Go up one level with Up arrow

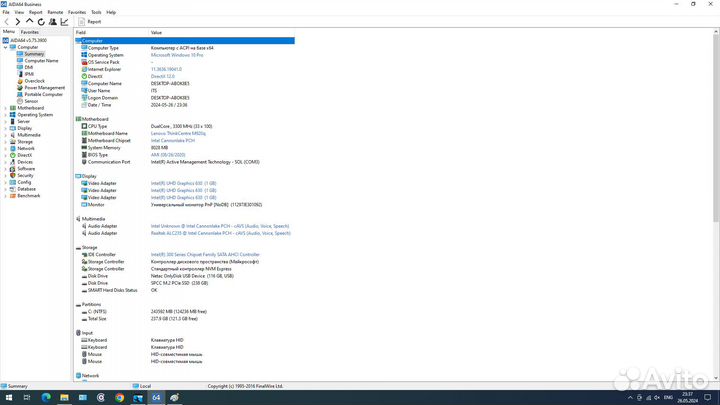point(29,21)
